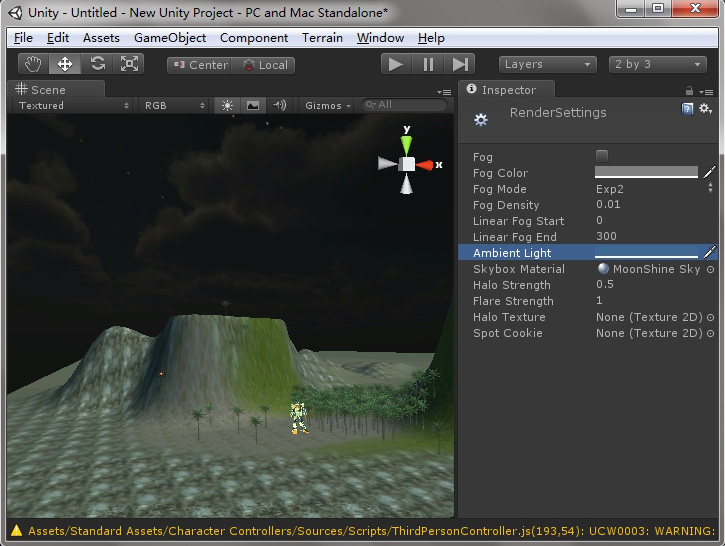Click the red X axis gizmo cone
This screenshot has height=546, width=725.
coord(424,165)
